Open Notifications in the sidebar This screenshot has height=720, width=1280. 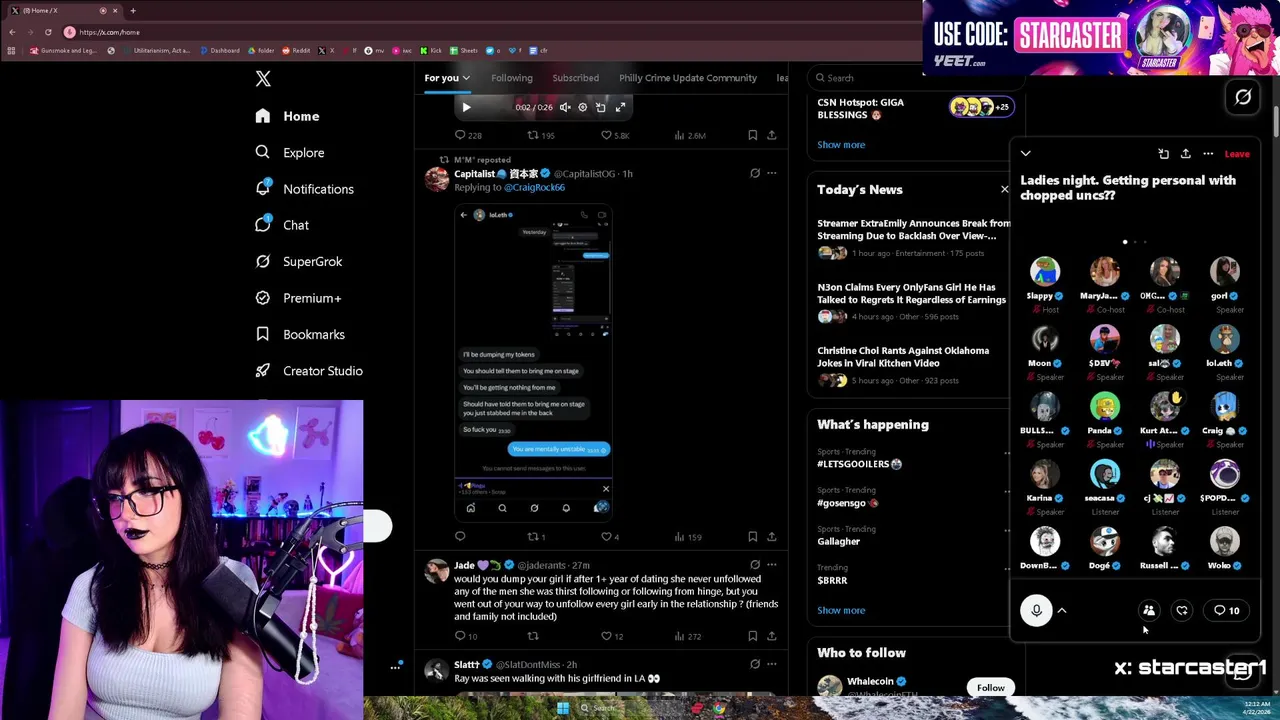[x=304, y=189]
